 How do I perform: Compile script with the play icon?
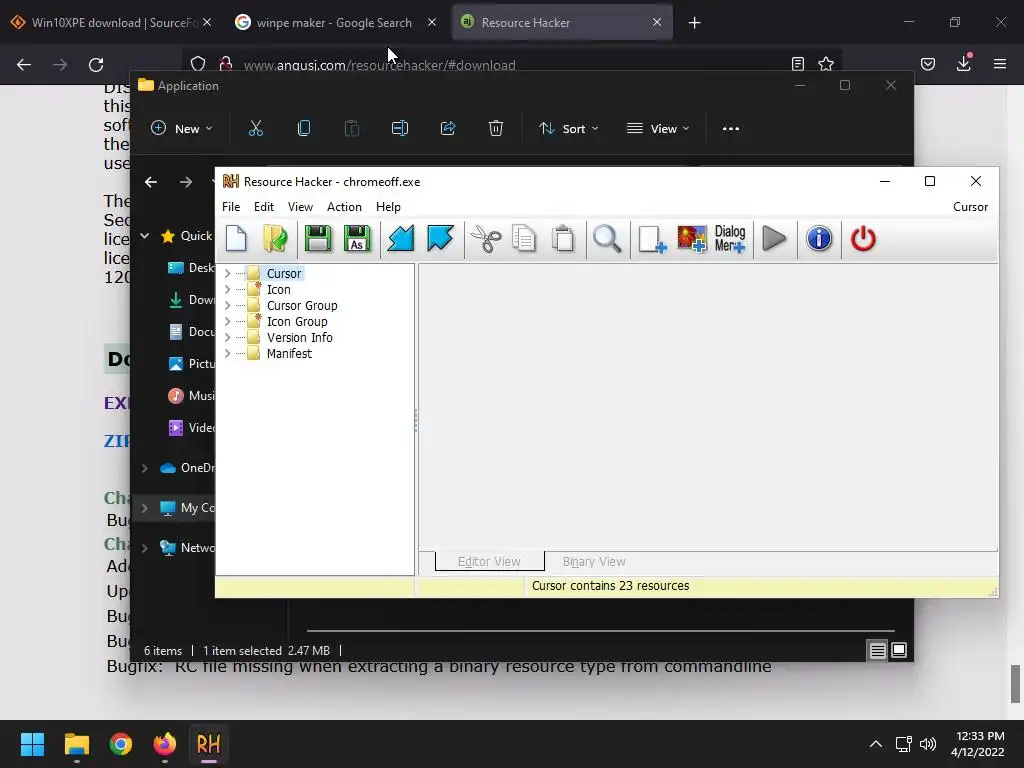click(775, 238)
